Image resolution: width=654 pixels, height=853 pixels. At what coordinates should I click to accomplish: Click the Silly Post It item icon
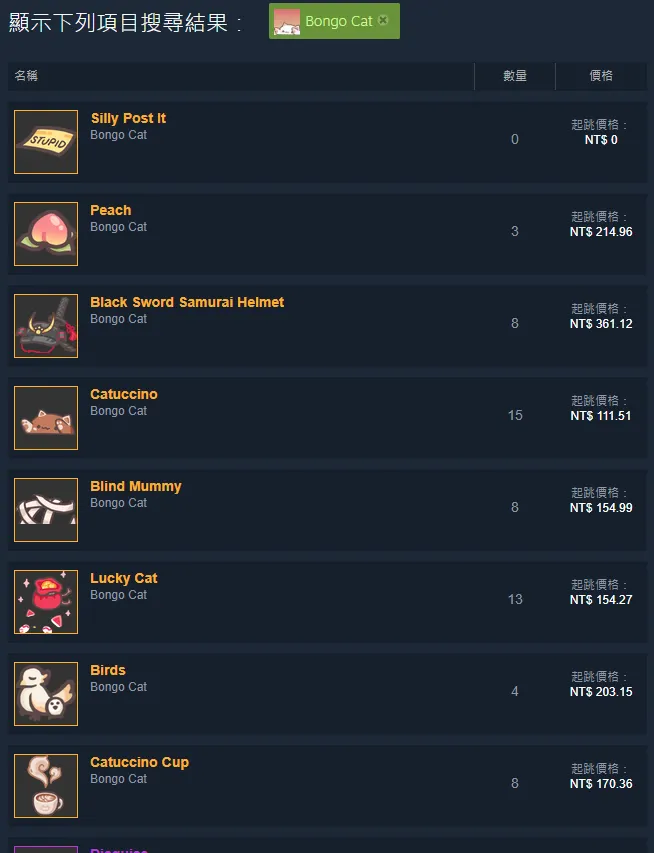[x=46, y=142]
